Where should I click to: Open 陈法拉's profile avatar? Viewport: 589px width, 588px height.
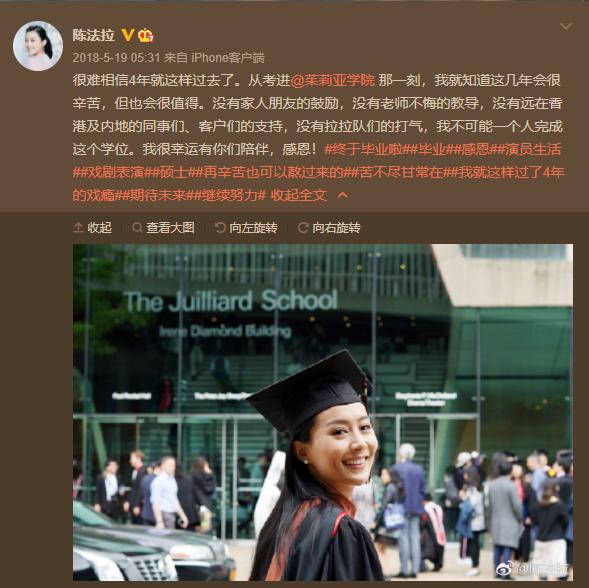click(38, 46)
